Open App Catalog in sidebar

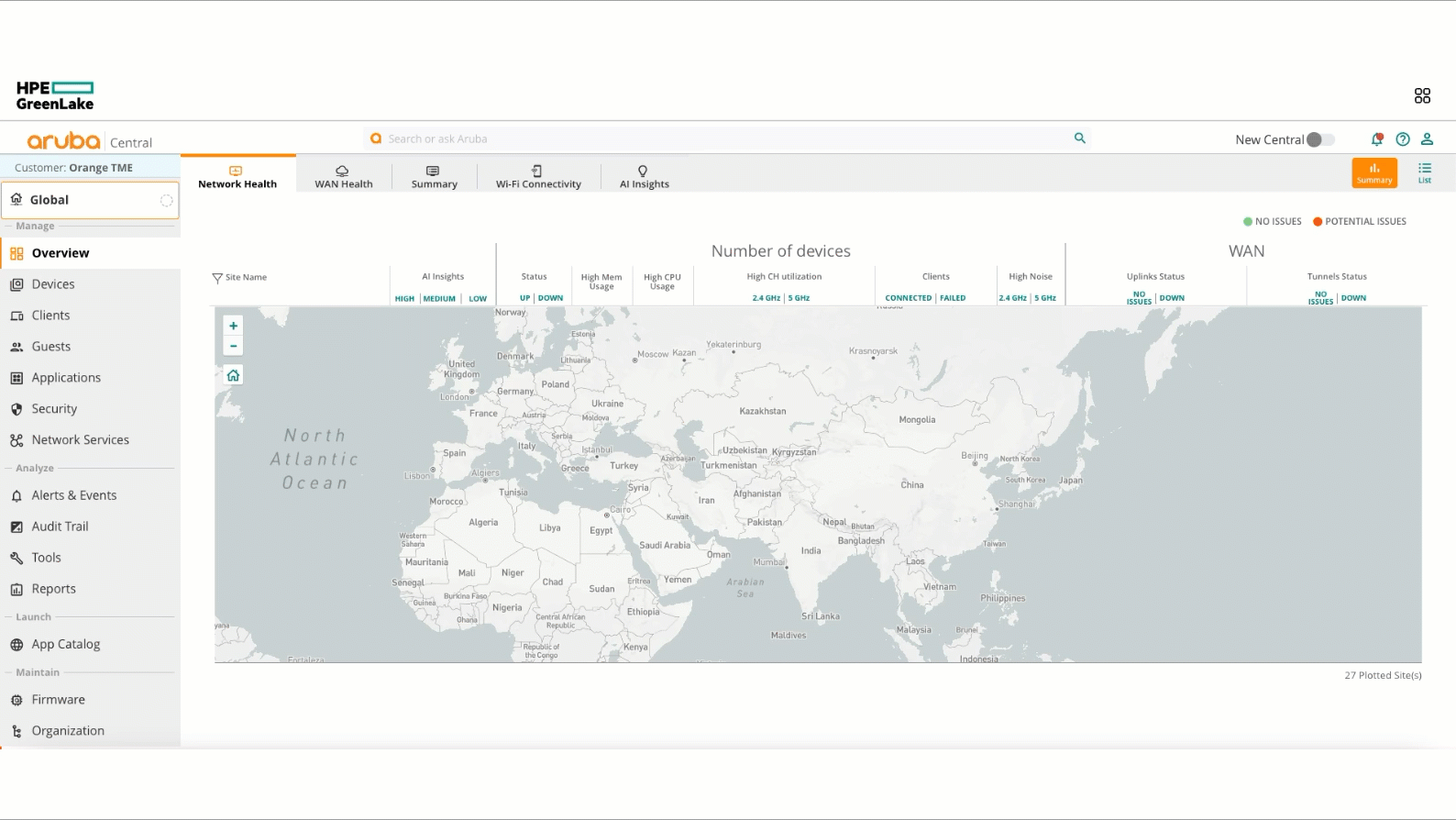click(x=90, y=644)
